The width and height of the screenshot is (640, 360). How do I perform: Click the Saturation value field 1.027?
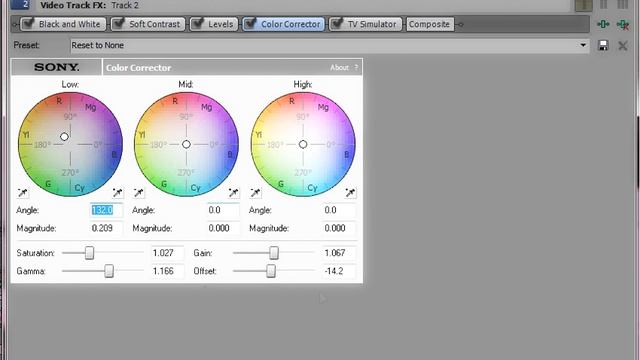pyautogui.click(x=167, y=253)
